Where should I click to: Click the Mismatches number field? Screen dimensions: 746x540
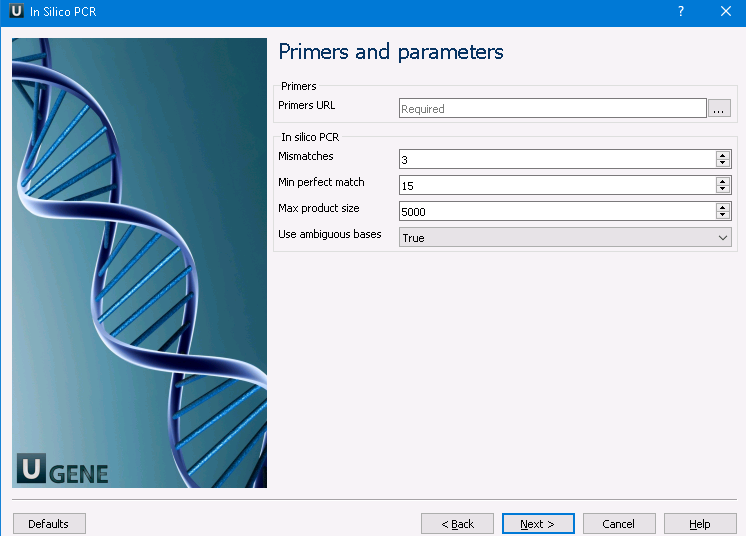click(556, 159)
